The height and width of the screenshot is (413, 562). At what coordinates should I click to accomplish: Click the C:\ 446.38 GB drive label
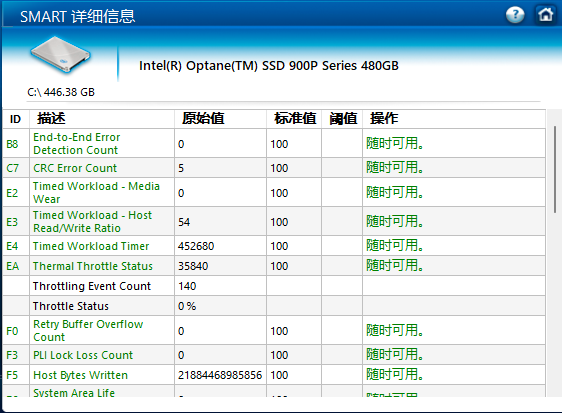point(61,92)
